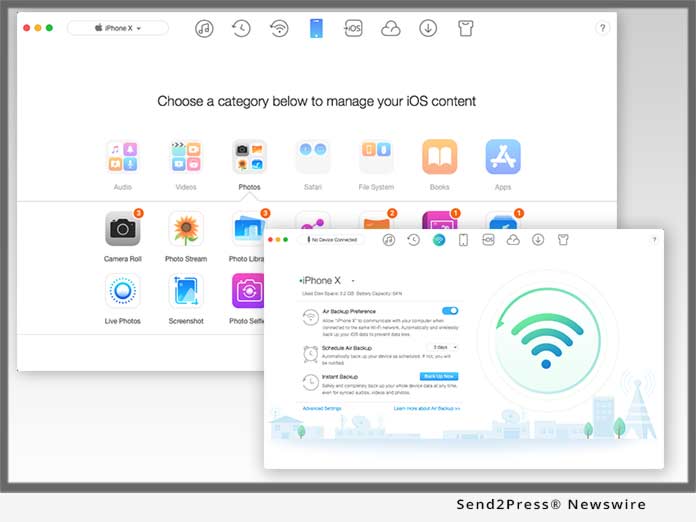Click the Back Up Now button

point(439,376)
